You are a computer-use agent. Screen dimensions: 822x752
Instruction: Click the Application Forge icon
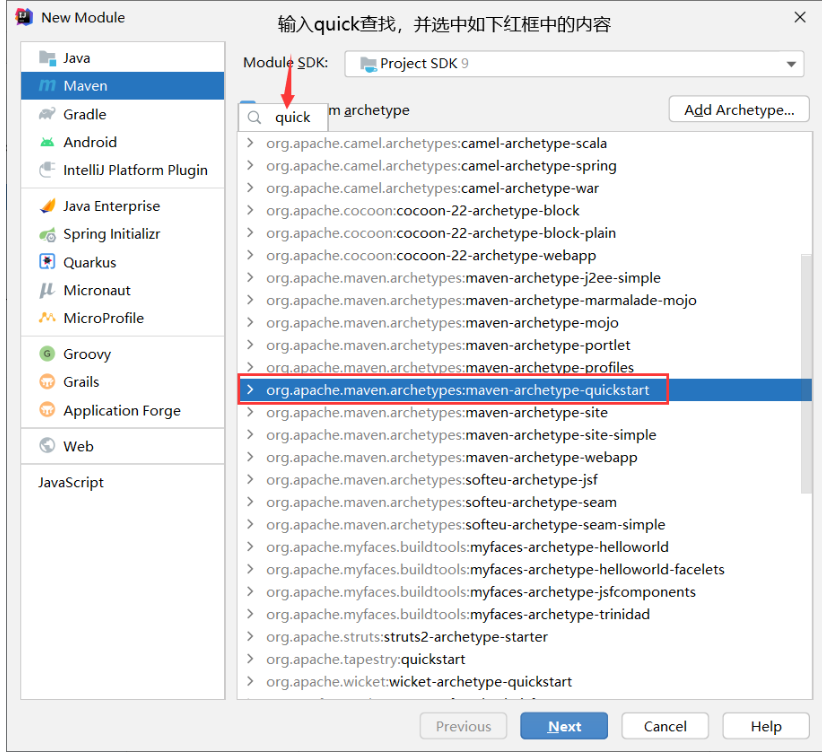[x=47, y=410]
